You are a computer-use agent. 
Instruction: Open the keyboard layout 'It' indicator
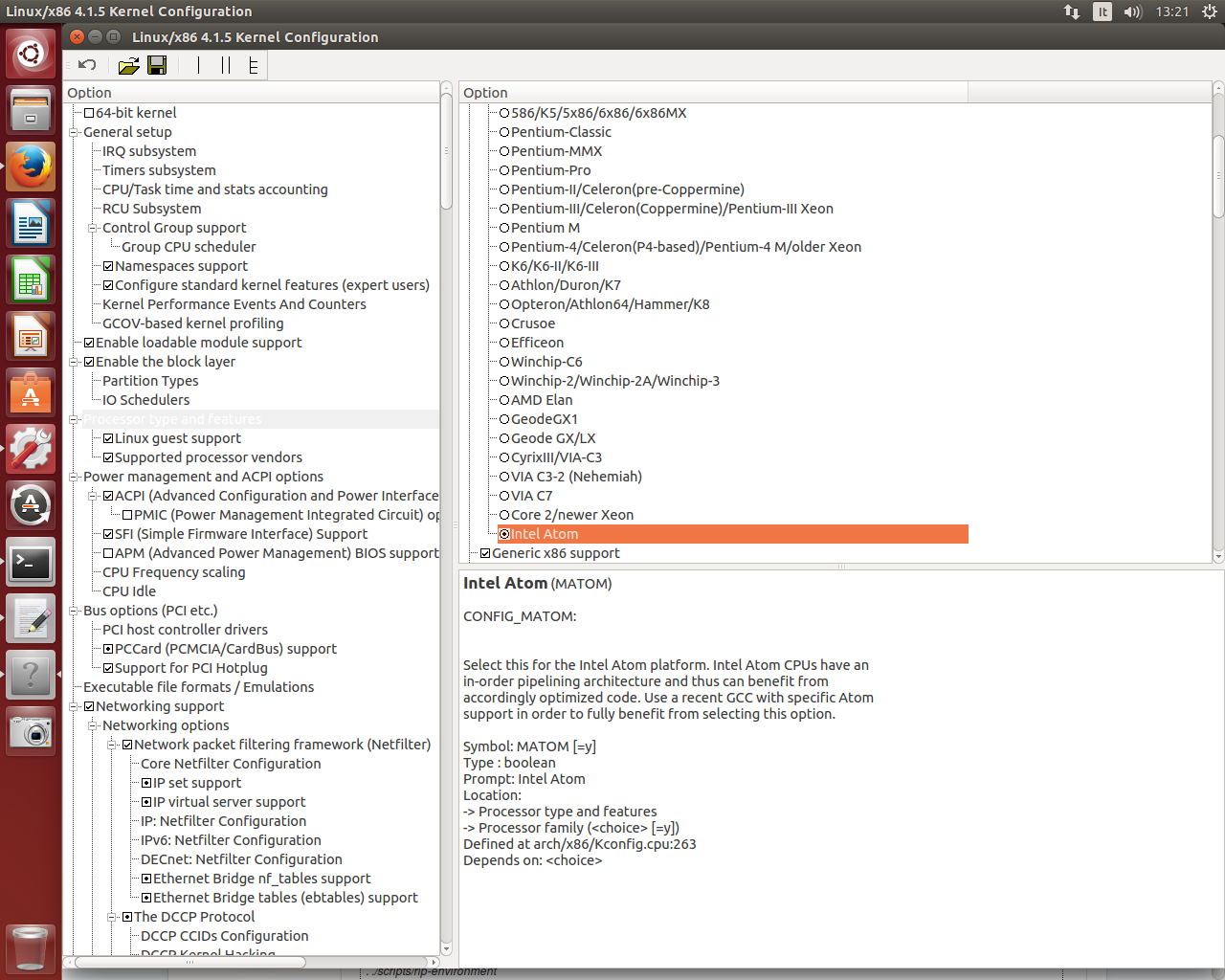point(1102,11)
